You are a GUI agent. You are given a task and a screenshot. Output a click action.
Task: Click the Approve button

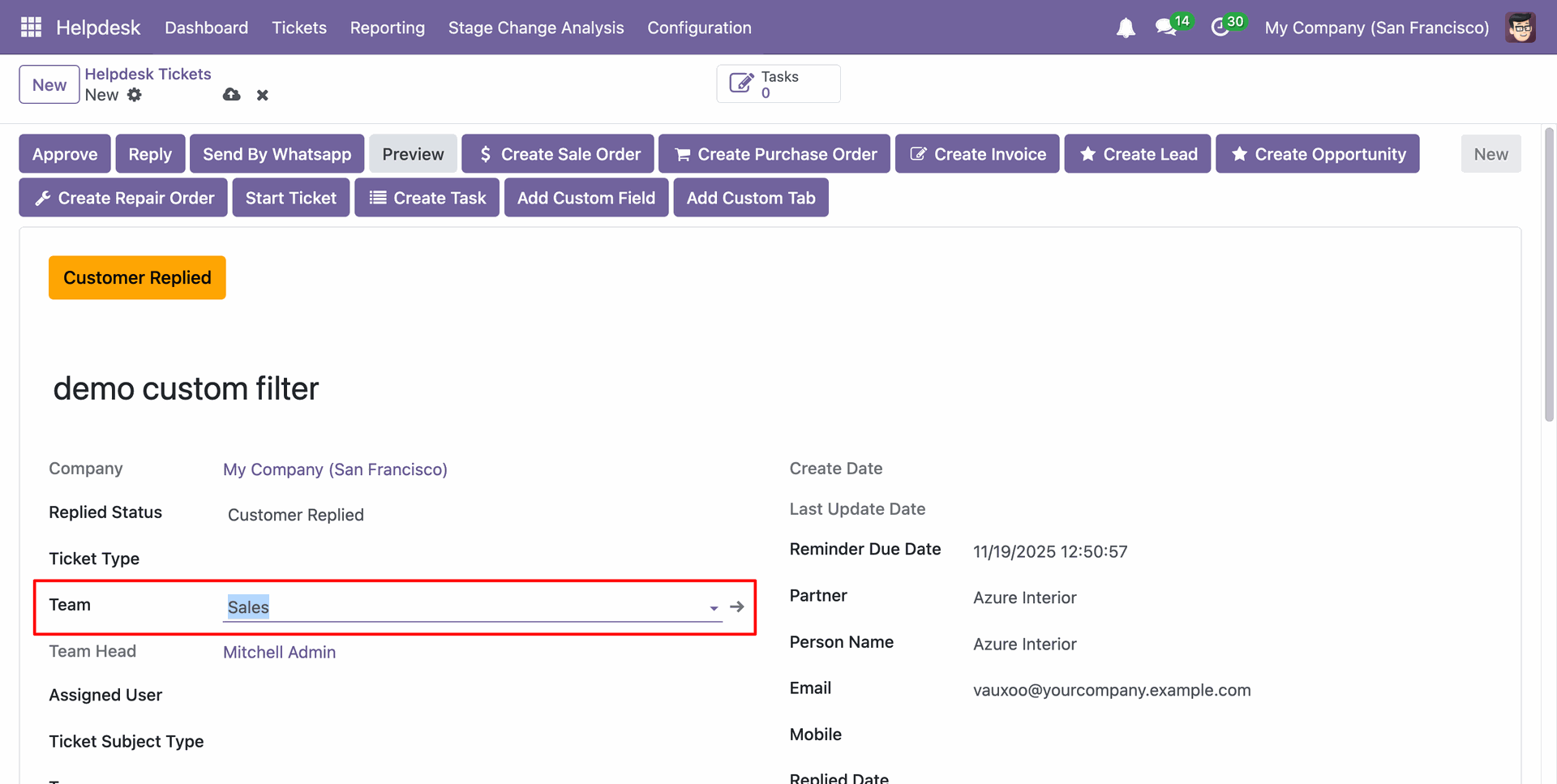click(65, 154)
